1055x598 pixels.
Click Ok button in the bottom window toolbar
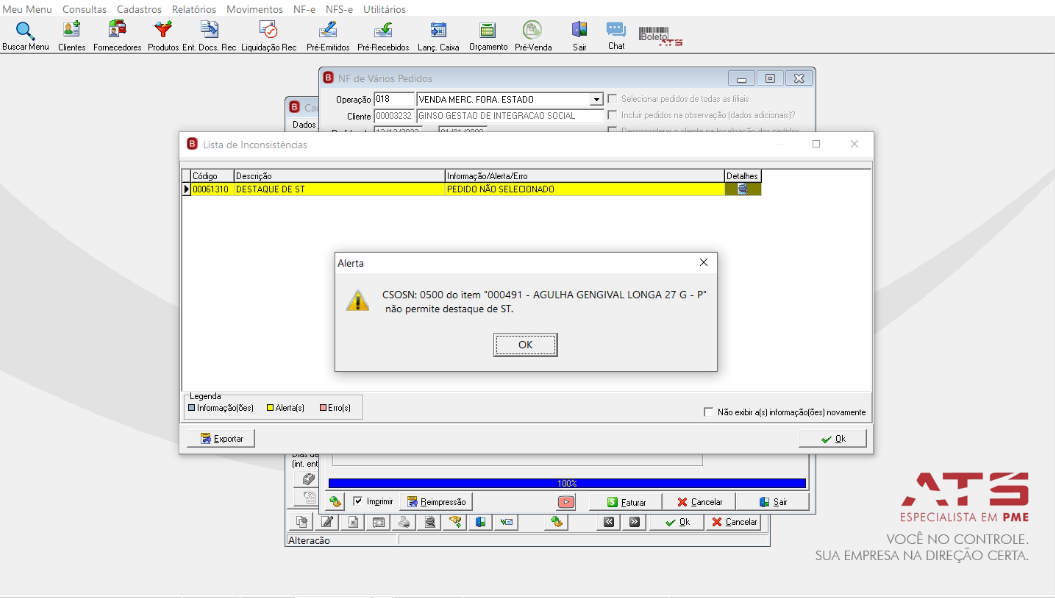pos(677,522)
